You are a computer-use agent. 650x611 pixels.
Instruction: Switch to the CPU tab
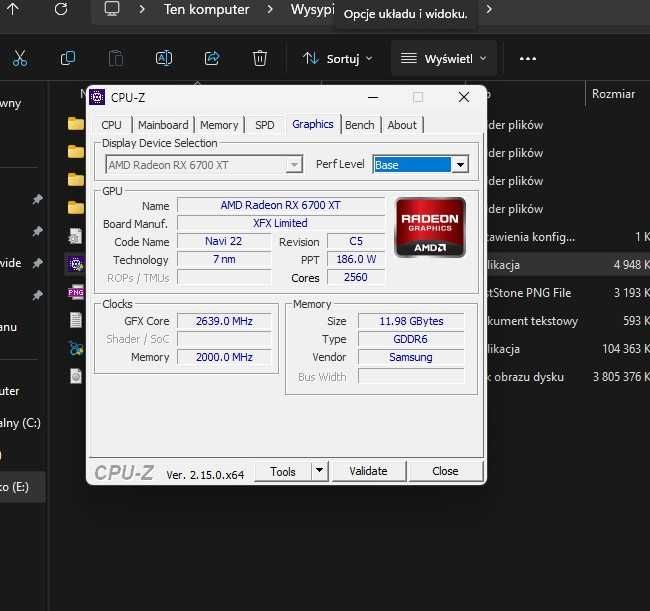click(x=112, y=125)
